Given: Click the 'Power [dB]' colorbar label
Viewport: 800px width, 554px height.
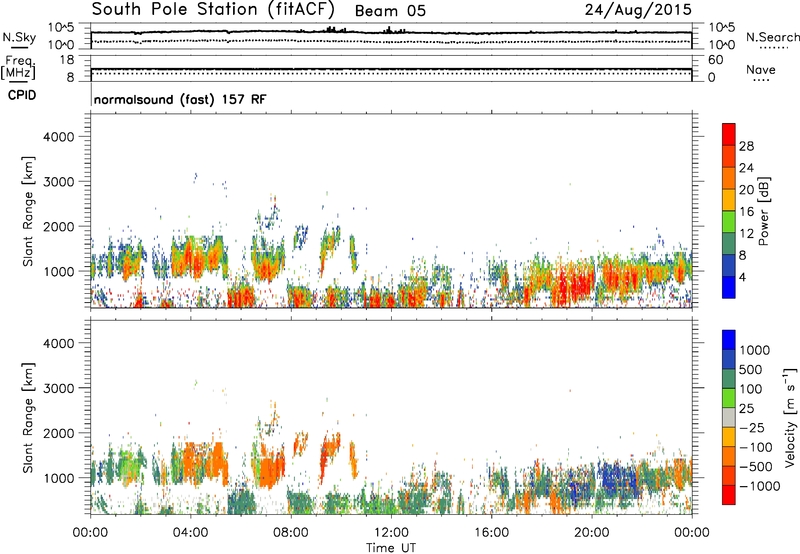Looking at the screenshot, I should 763,211.
